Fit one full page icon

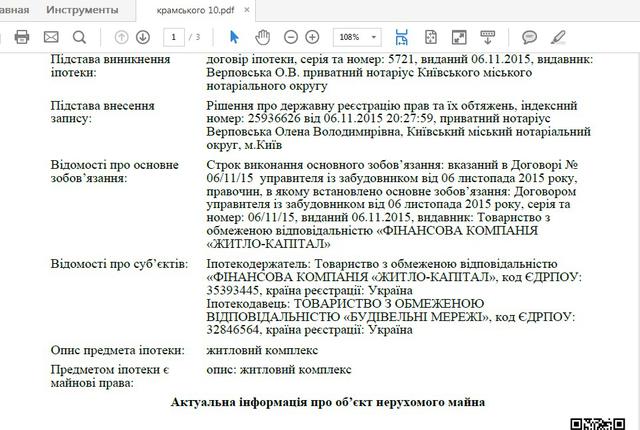[431, 37]
